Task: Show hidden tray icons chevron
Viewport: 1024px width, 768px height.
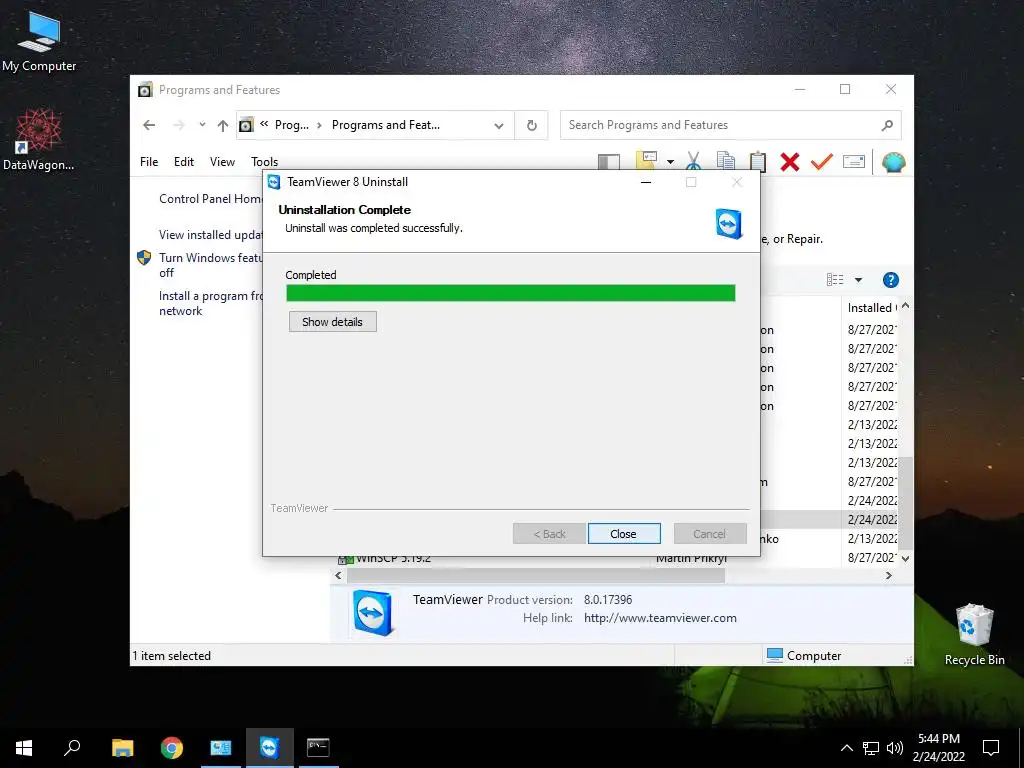Action: pos(846,748)
